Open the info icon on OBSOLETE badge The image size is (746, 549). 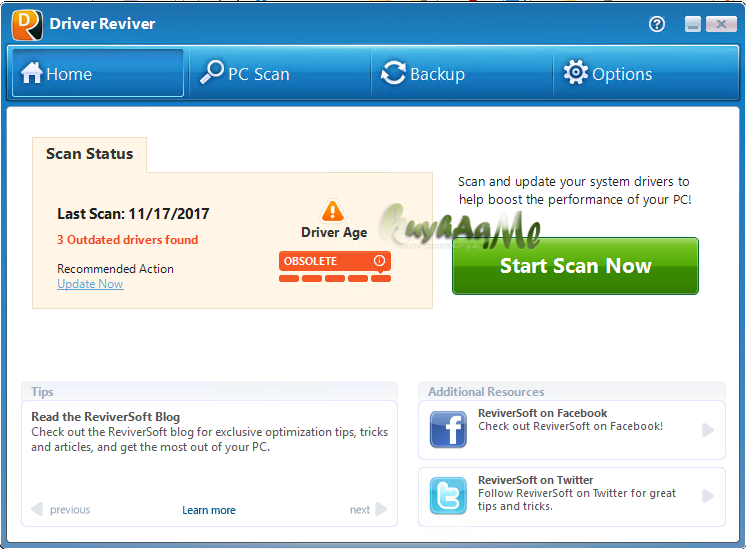tap(379, 260)
